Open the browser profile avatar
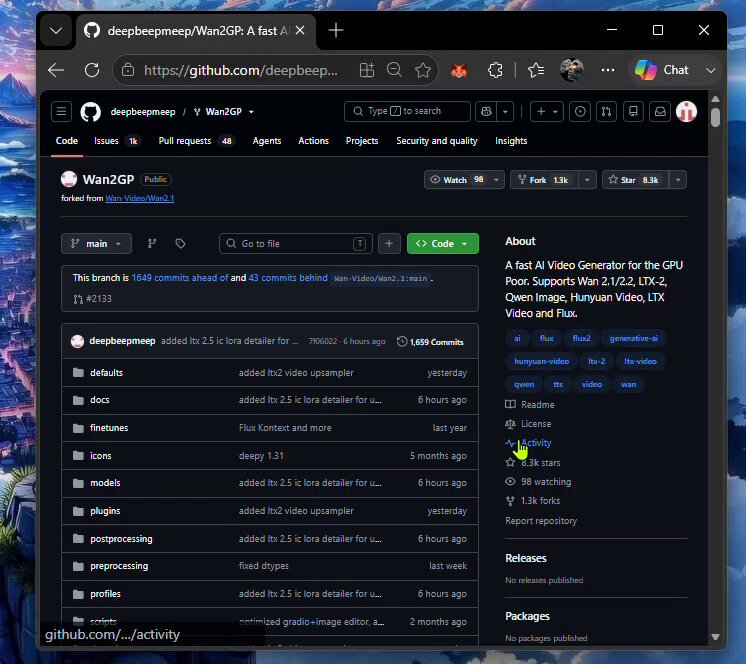Image resolution: width=746 pixels, height=664 pixels. pos(571,70)
